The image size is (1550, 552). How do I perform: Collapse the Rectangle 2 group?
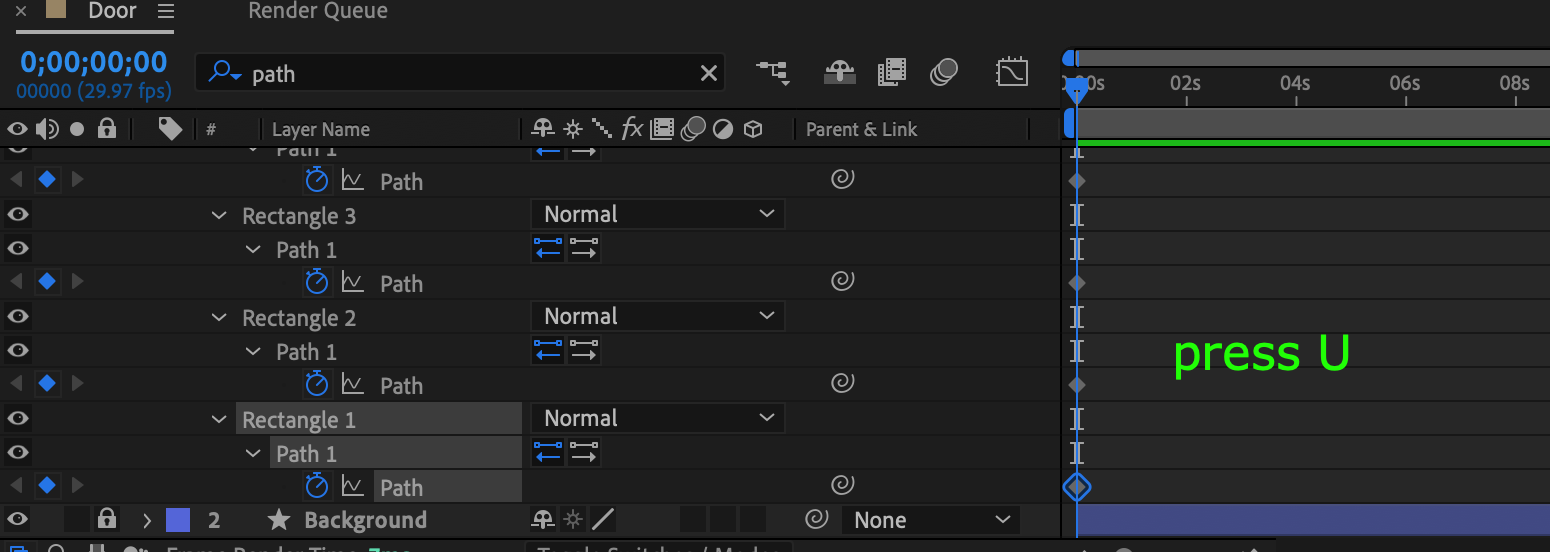pyautogui.click(x=219, y=318)
